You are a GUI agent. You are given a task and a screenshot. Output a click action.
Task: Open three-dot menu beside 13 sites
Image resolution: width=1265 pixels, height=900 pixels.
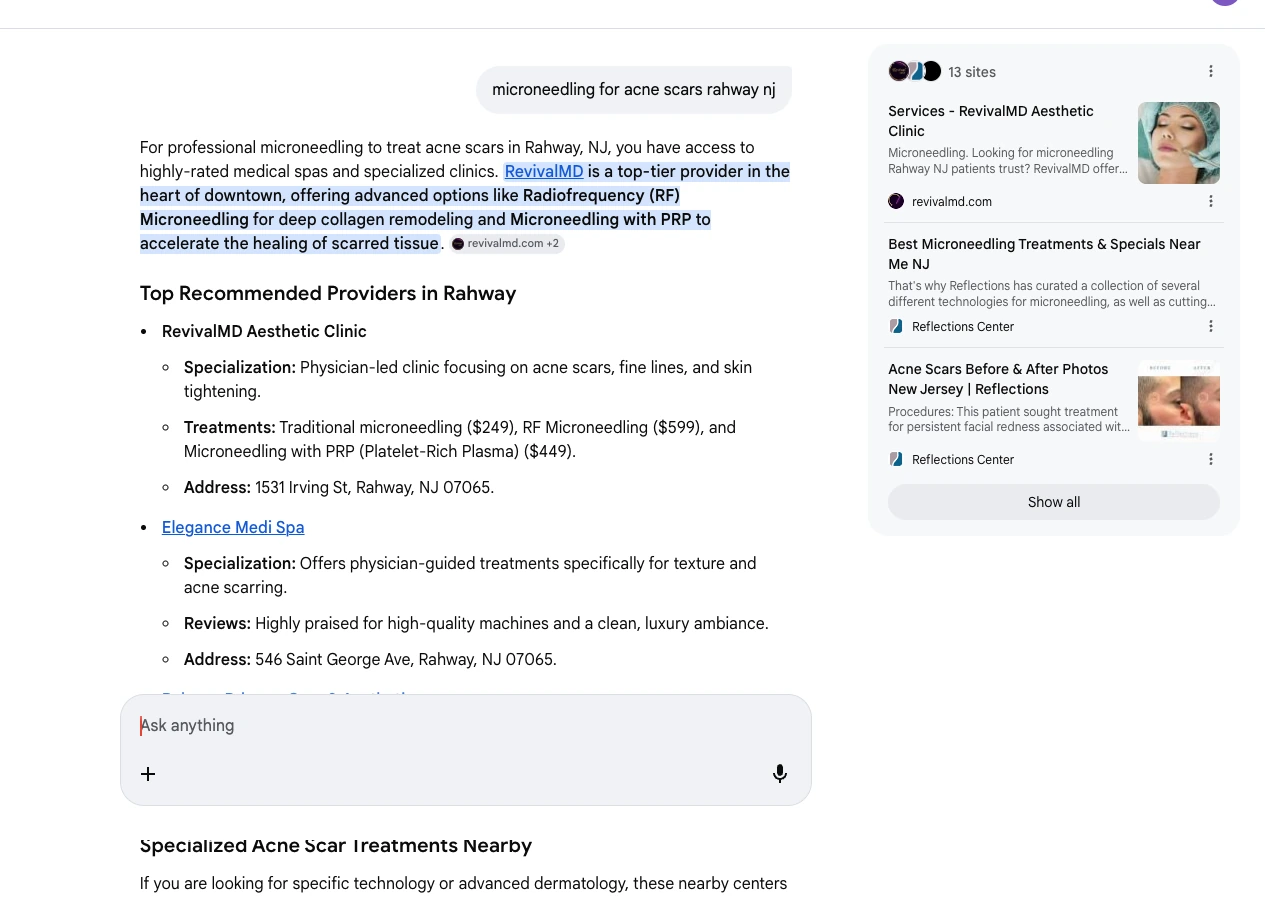coord(1211,71)
